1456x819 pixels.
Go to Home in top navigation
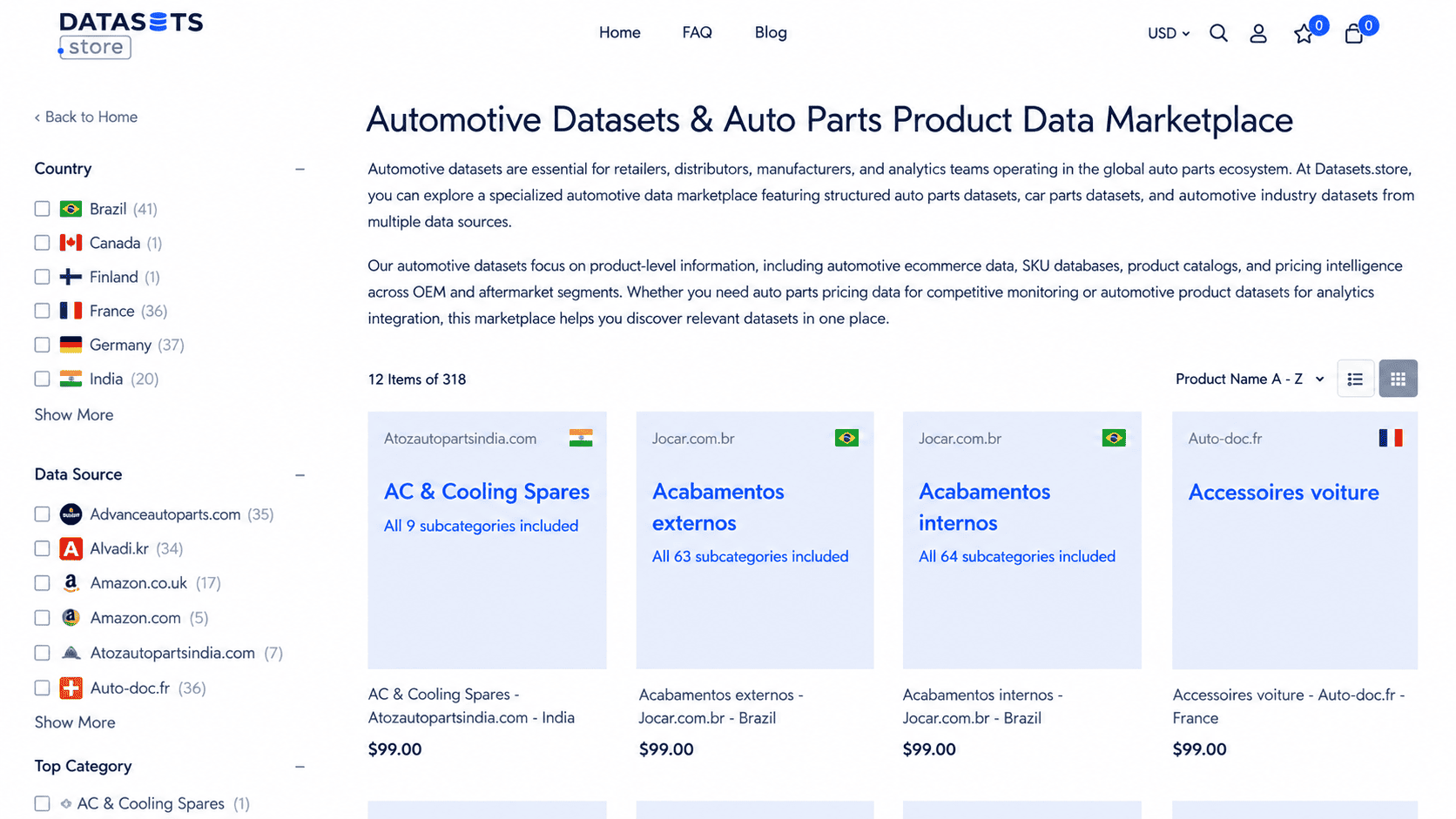tap(619, 32)
